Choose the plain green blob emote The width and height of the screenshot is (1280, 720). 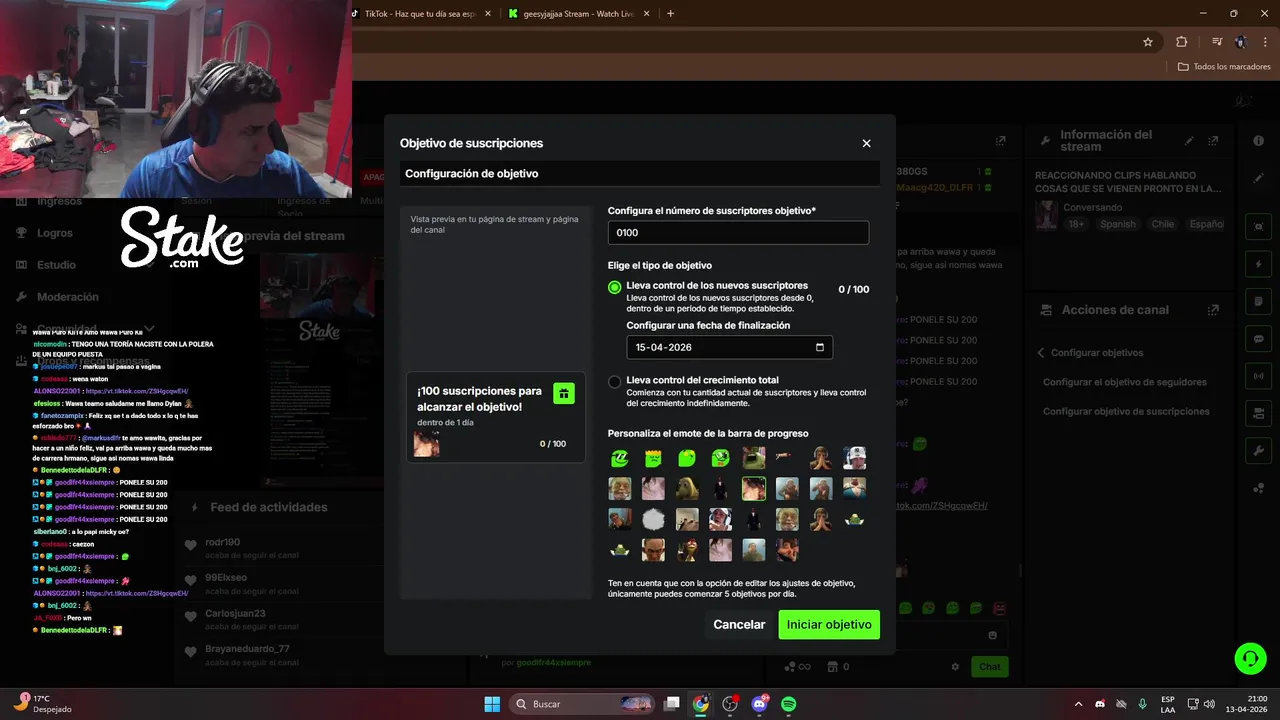click(687, 459)
